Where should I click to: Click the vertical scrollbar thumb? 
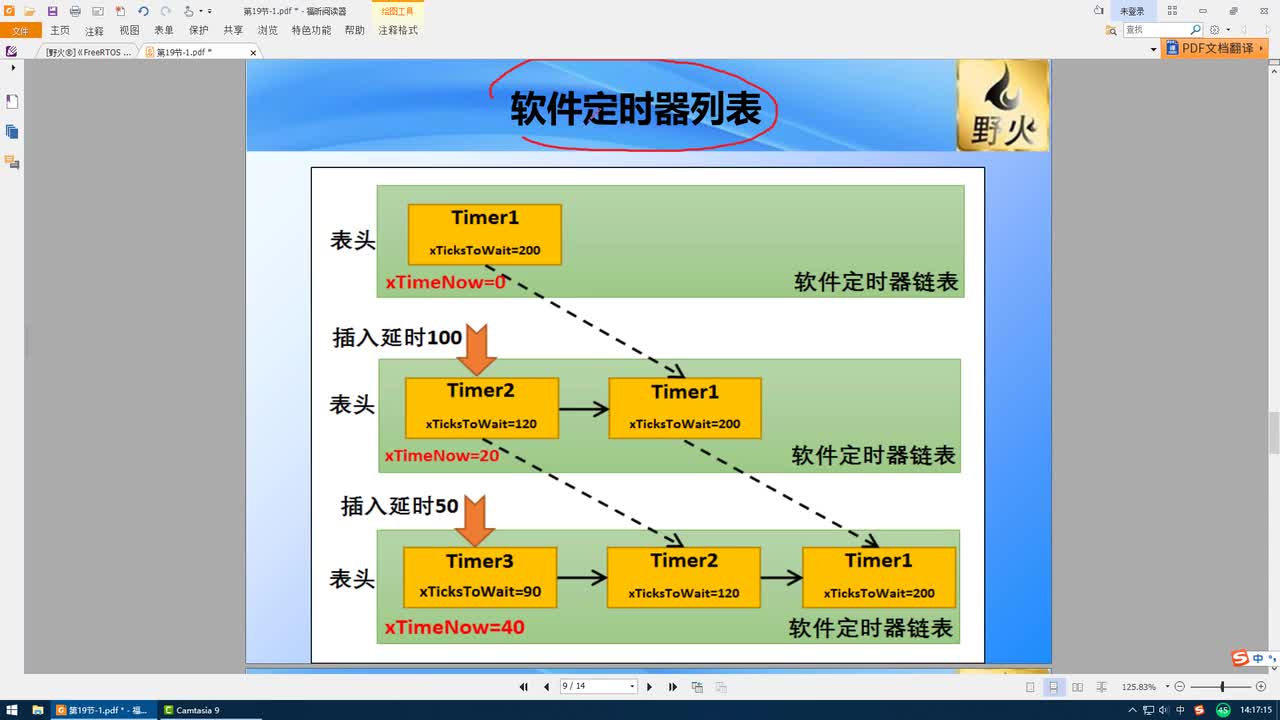click(x=1274, y=432)
